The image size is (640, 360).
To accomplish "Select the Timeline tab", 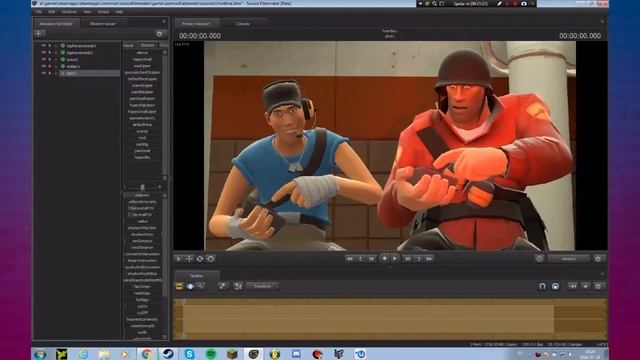I will (196, 276).
